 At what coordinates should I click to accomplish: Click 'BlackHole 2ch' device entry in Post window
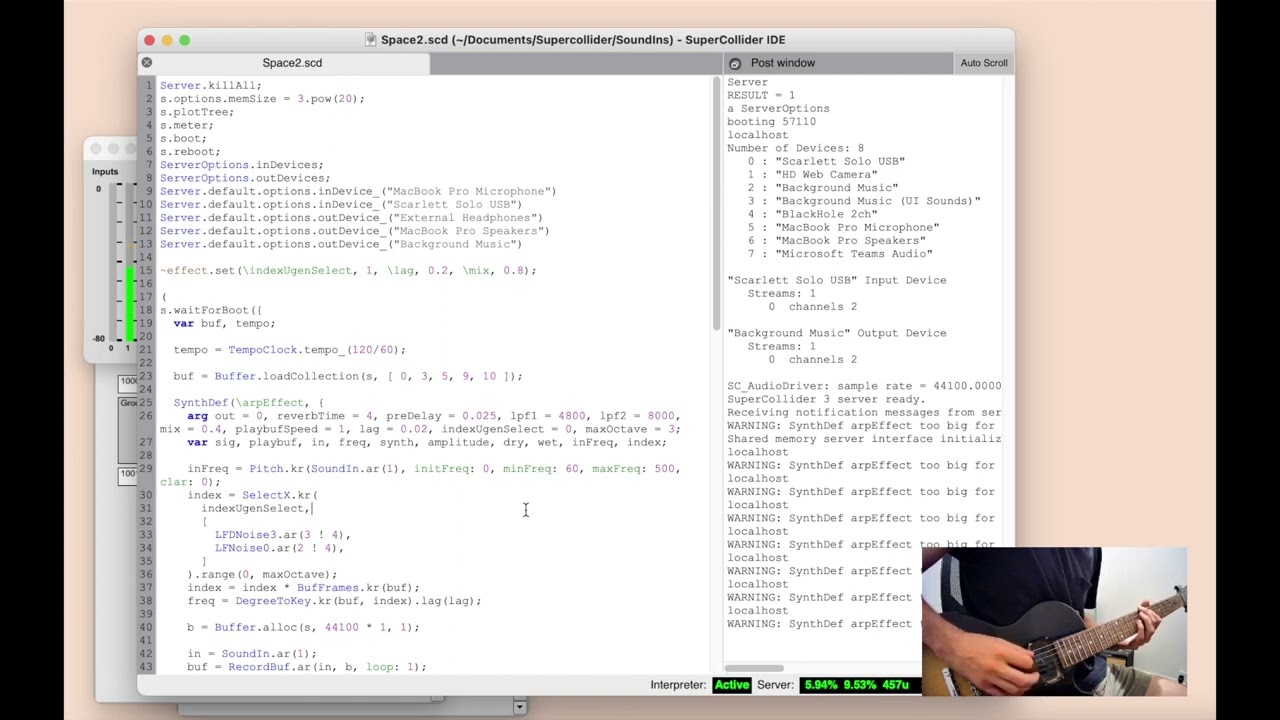[x=812, y=214]
